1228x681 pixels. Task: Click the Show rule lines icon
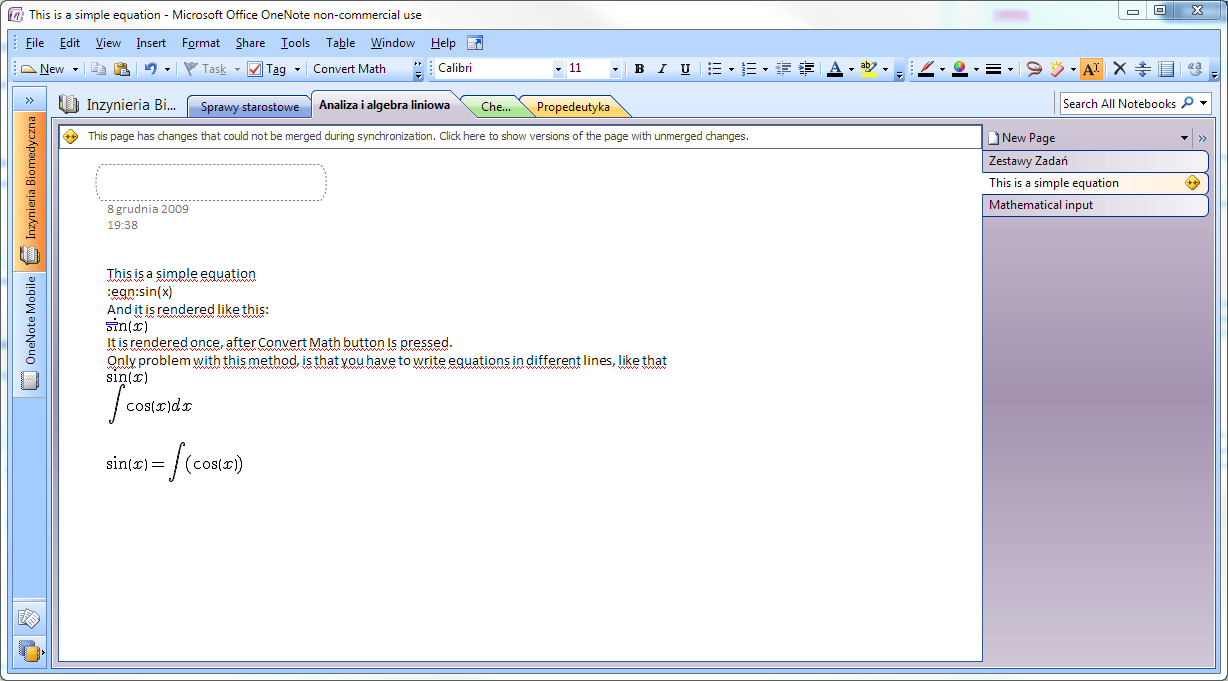1166,69
